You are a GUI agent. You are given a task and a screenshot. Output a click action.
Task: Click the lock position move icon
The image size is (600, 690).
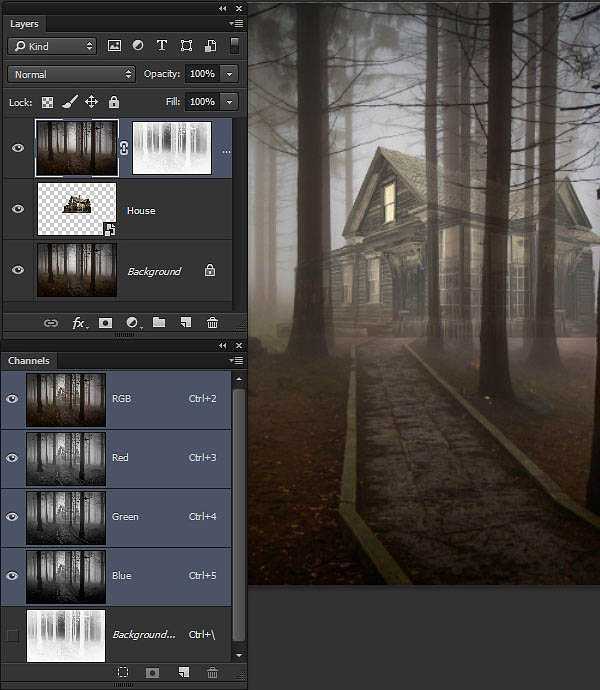click(91, 102)
